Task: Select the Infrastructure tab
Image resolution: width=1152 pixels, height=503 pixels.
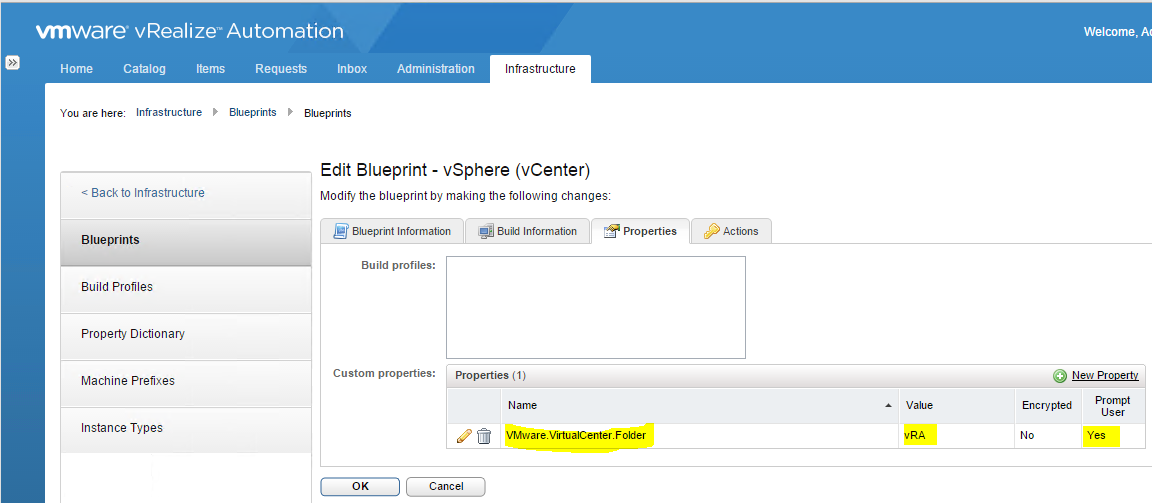Action: pyautogui.click(x=540, y=68)
